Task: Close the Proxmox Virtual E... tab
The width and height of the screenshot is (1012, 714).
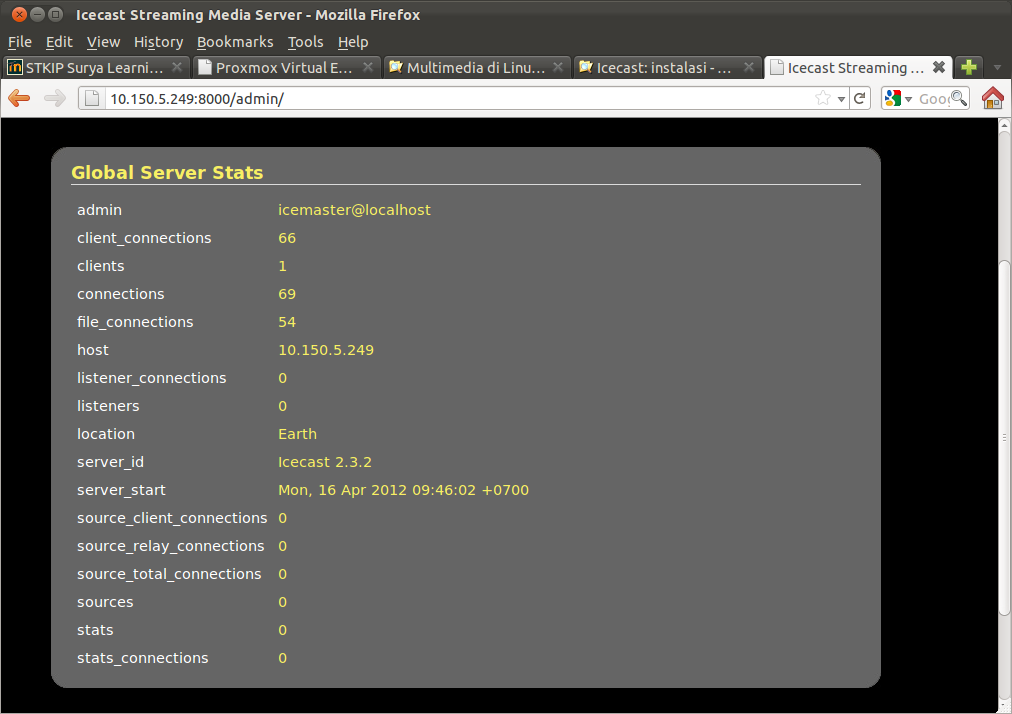Action: [367, 68]
